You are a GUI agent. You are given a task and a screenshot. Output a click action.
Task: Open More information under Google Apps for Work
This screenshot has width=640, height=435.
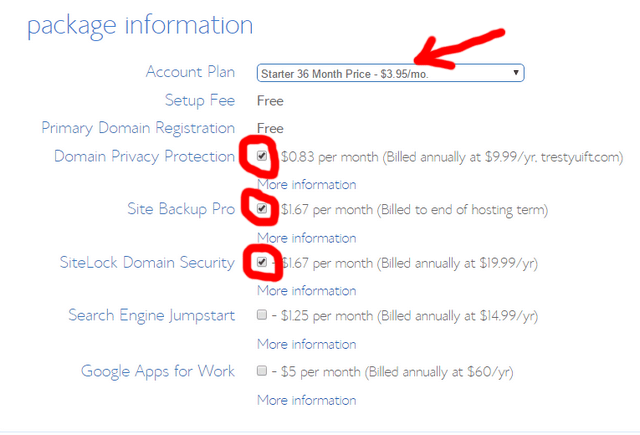click(307, 400)
